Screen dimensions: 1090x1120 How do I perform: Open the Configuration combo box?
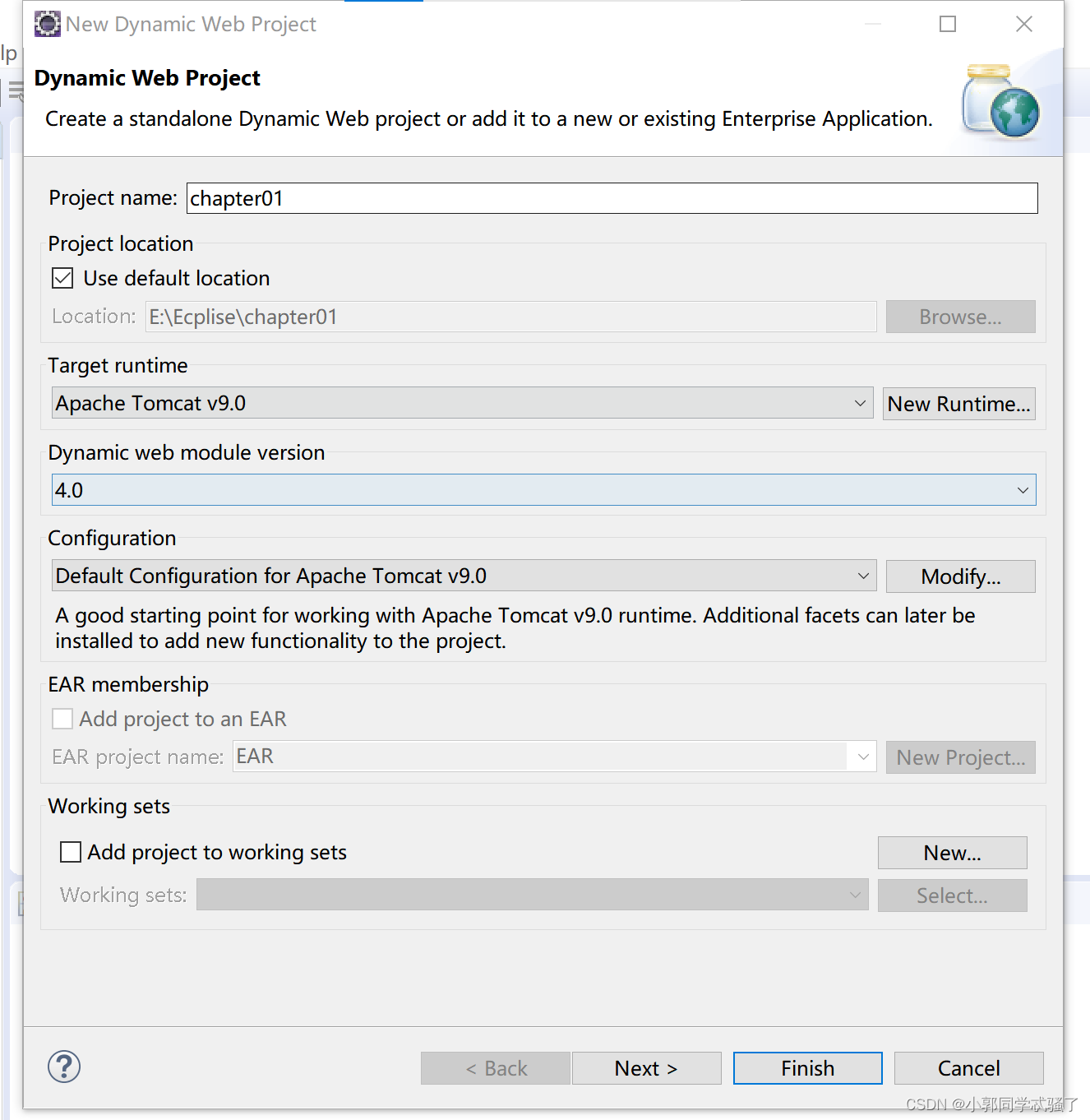click(464, 576)
